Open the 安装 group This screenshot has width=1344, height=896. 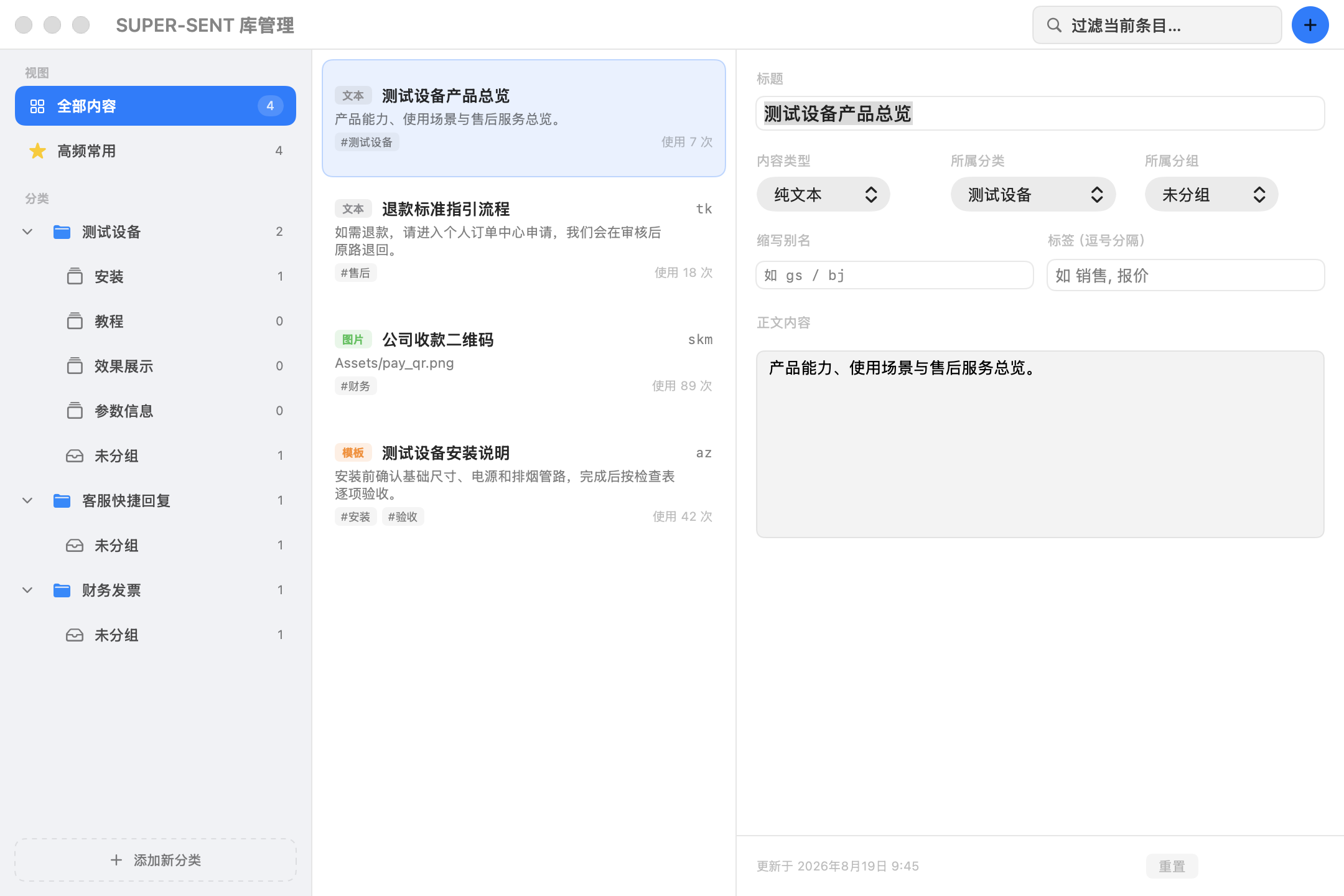[156, 276]
